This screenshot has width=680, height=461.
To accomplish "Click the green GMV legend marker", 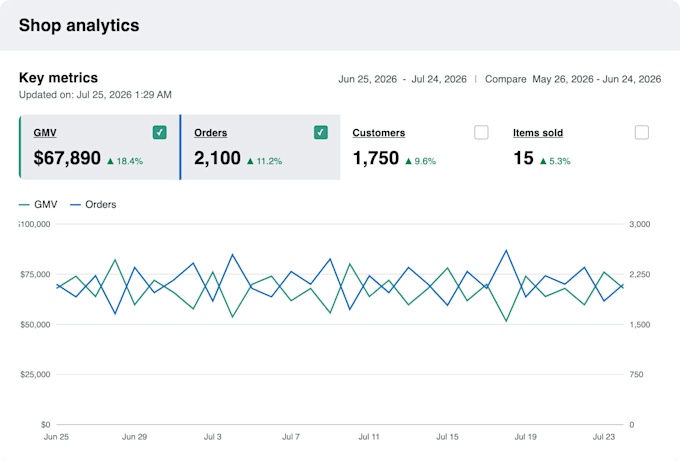I will (x=24, y=205).
